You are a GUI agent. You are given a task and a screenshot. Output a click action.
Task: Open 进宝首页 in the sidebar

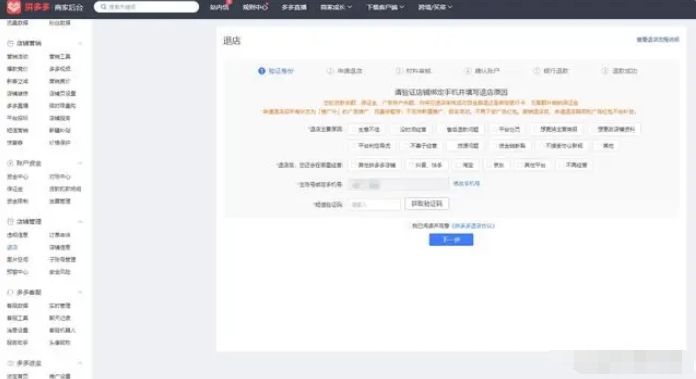tap(18, 376)
